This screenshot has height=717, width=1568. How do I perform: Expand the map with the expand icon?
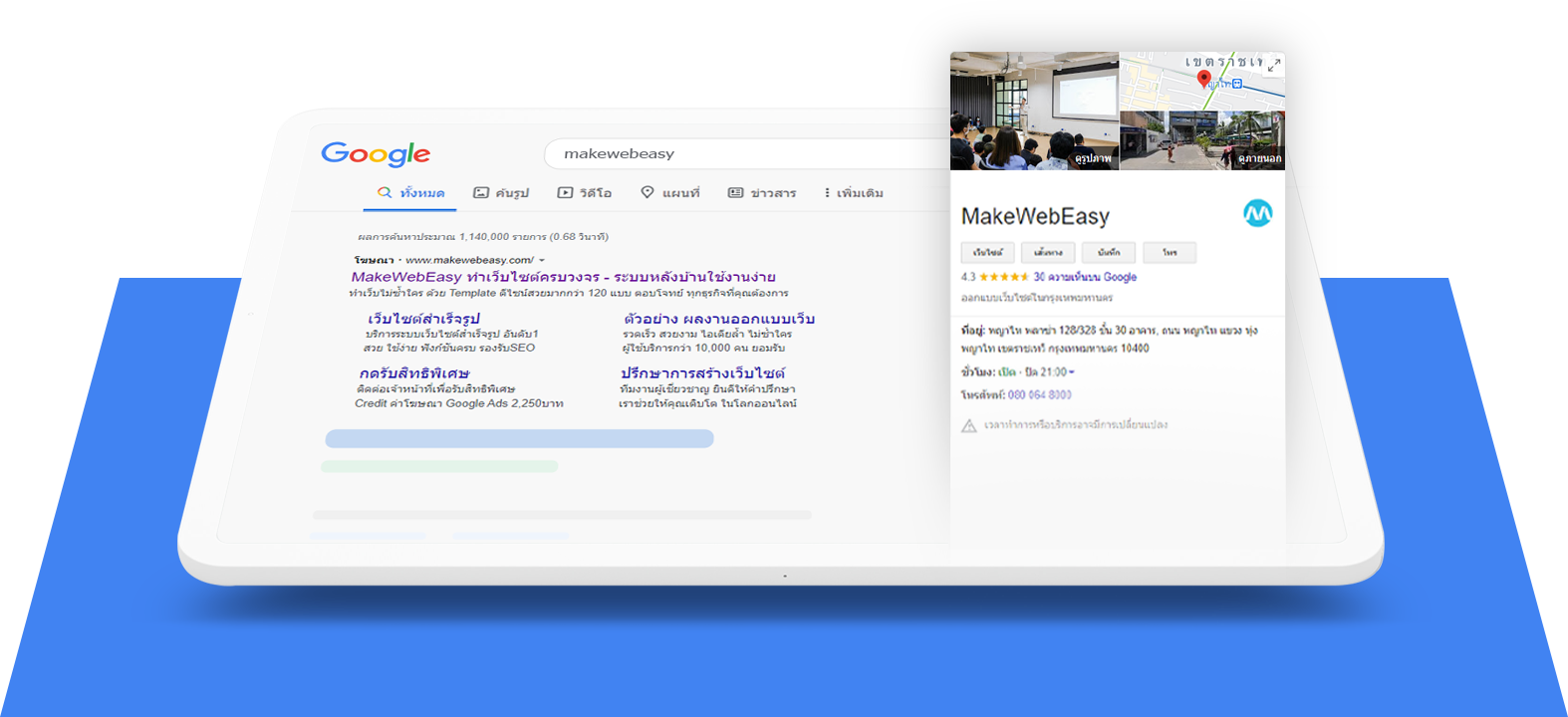(1274, 65)
